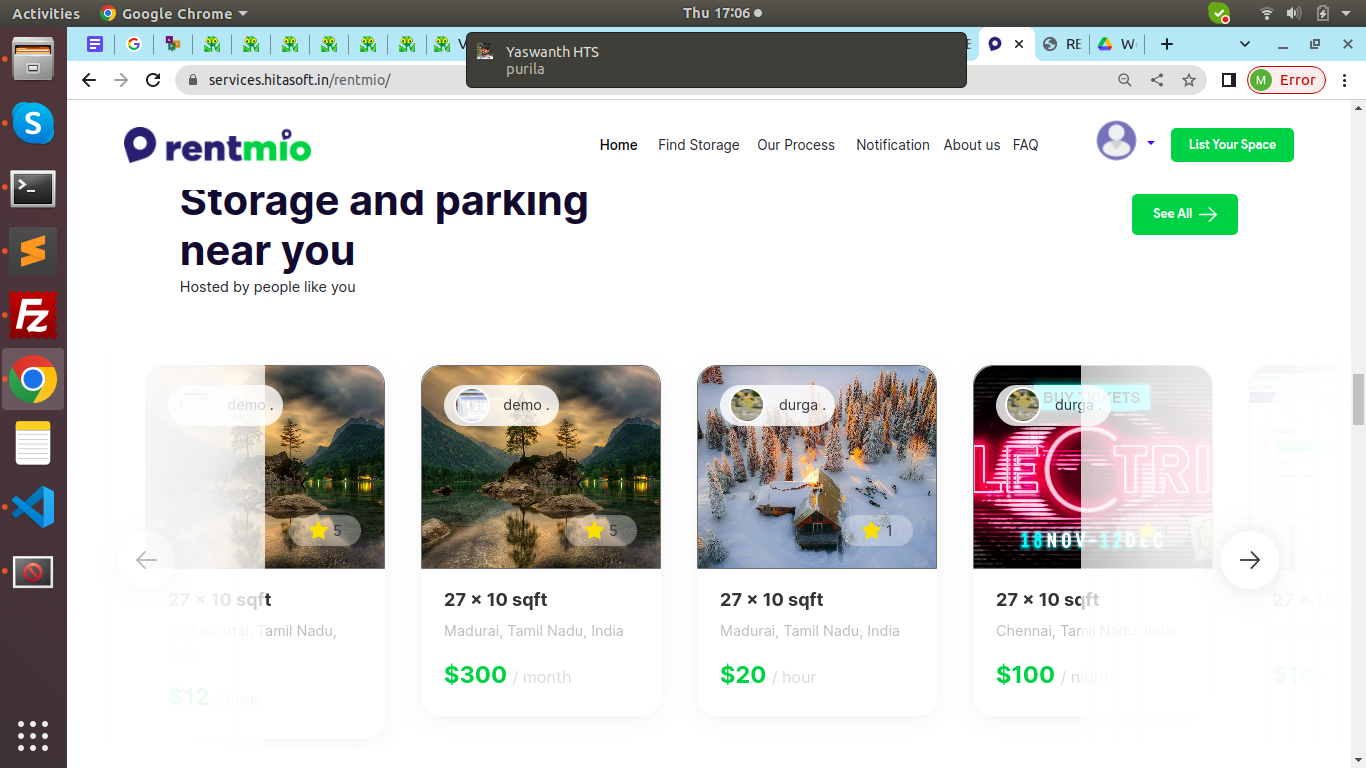Open the snowy cabin listing image
Image resolution: width=1366 pixels, height=768 pixels.
tap(817, 467)
